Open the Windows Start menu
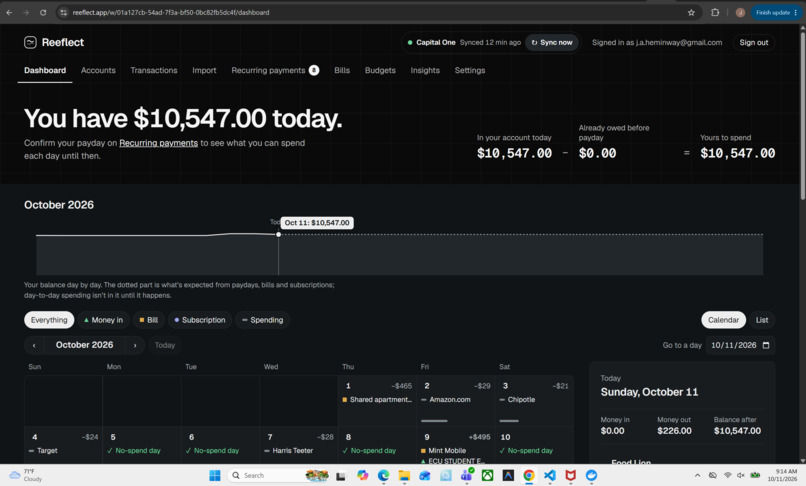This screenshot has height=486, width=806. [x=215, y=475]
